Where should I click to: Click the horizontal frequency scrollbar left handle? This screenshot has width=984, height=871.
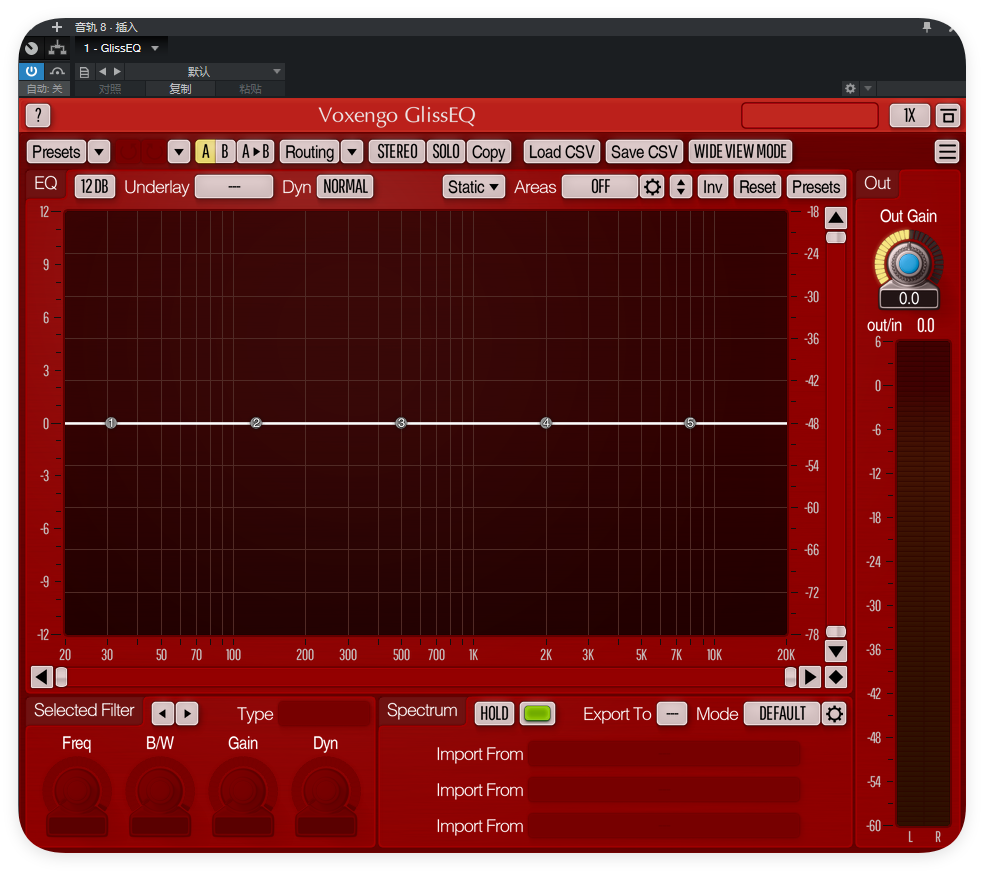[x=62, y=677]
